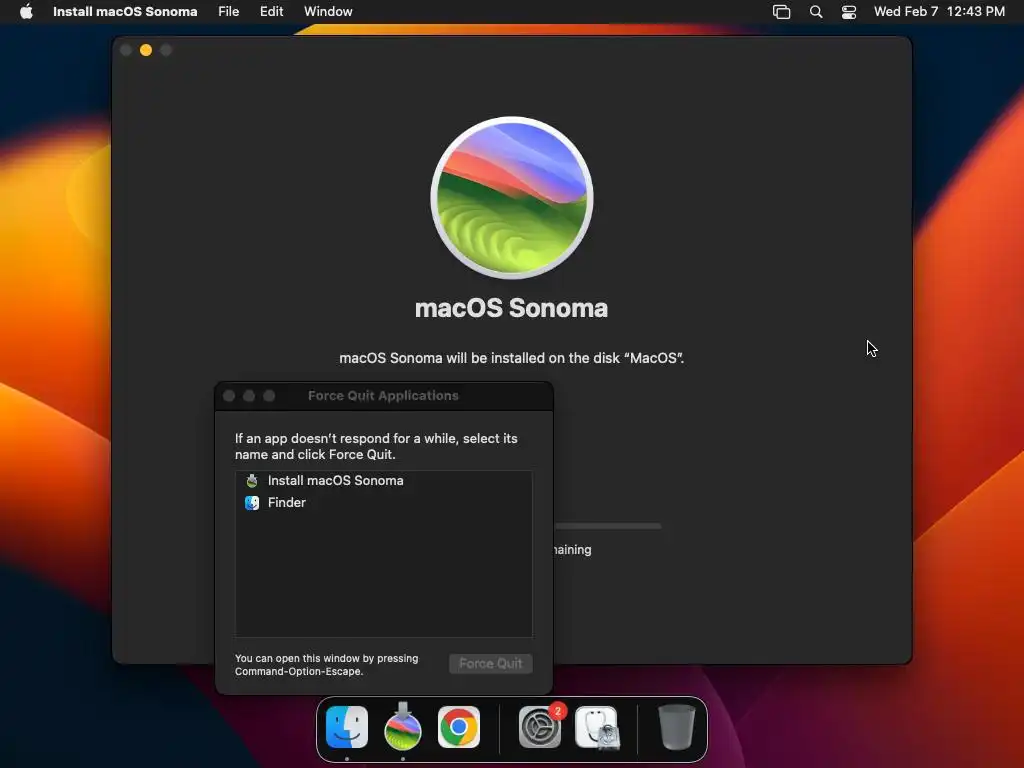
Task: Click the close button of Force Quit Applications
Action: (x=229, y=396)
